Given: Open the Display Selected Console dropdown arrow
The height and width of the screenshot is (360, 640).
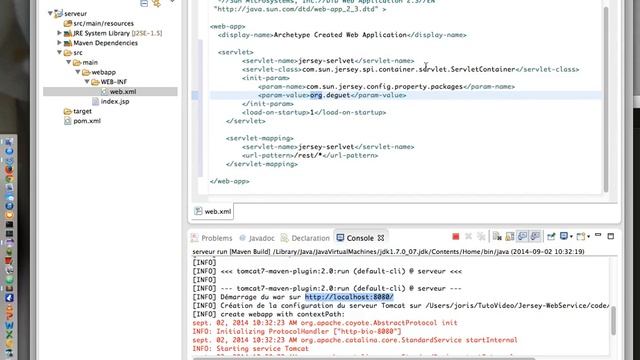Looking at the screenshot, I should pos(571,237).
